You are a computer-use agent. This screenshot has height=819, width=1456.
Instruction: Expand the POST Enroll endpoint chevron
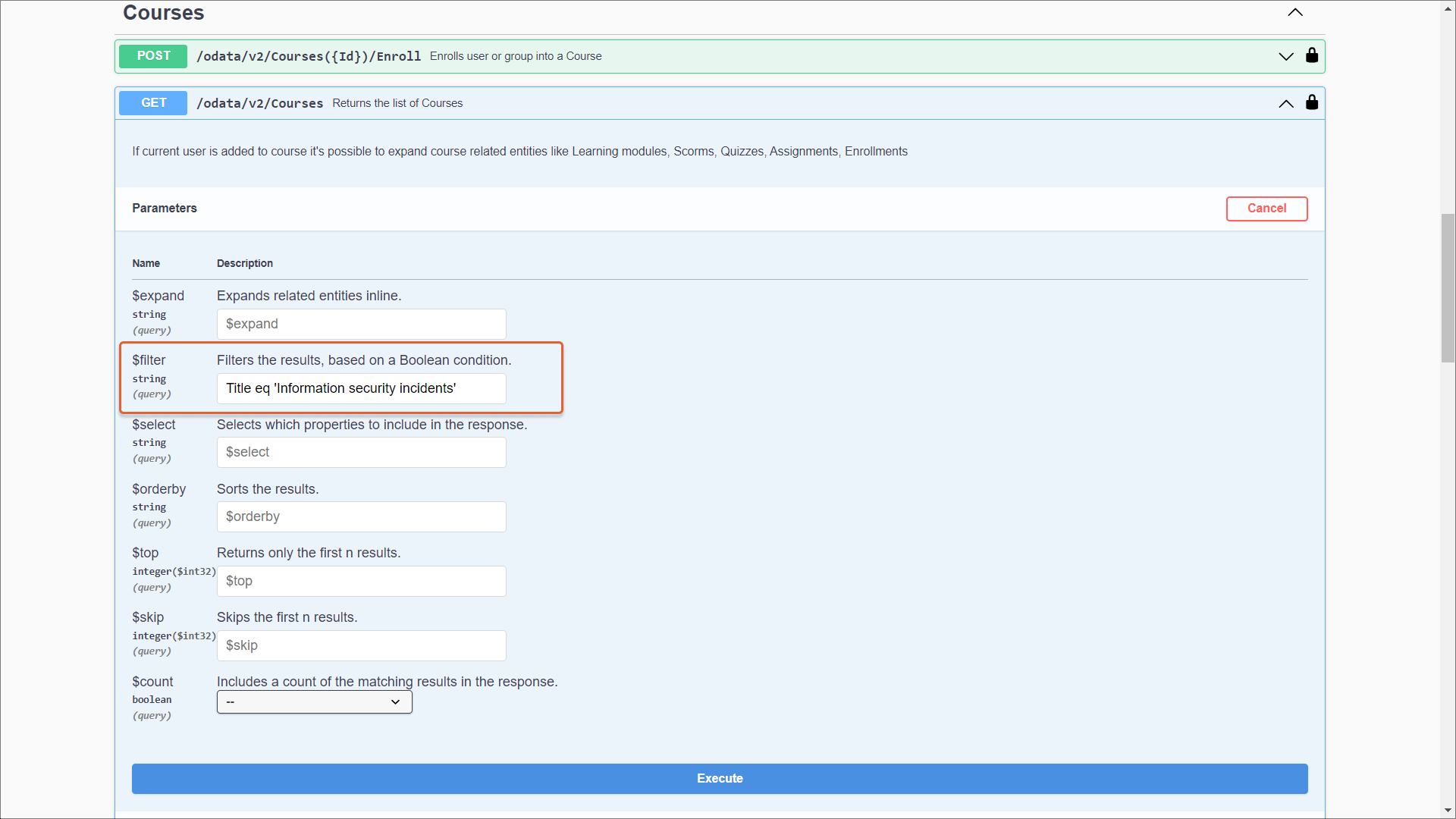1286,56
